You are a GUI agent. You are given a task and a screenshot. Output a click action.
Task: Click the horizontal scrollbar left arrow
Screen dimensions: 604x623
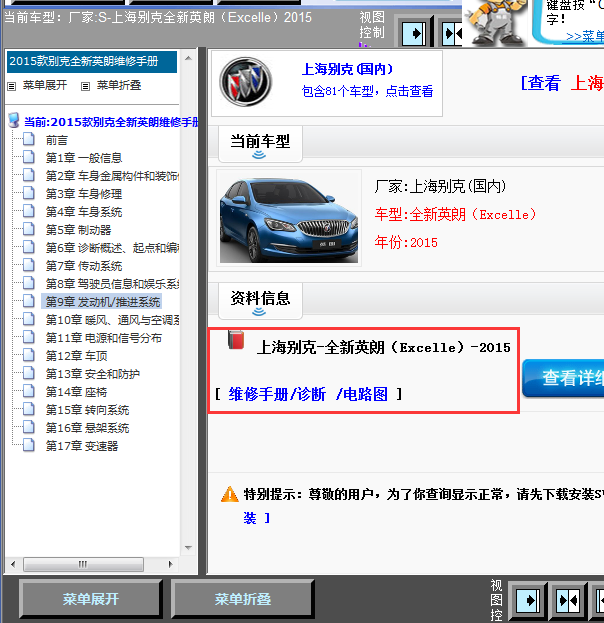[13, 564]
